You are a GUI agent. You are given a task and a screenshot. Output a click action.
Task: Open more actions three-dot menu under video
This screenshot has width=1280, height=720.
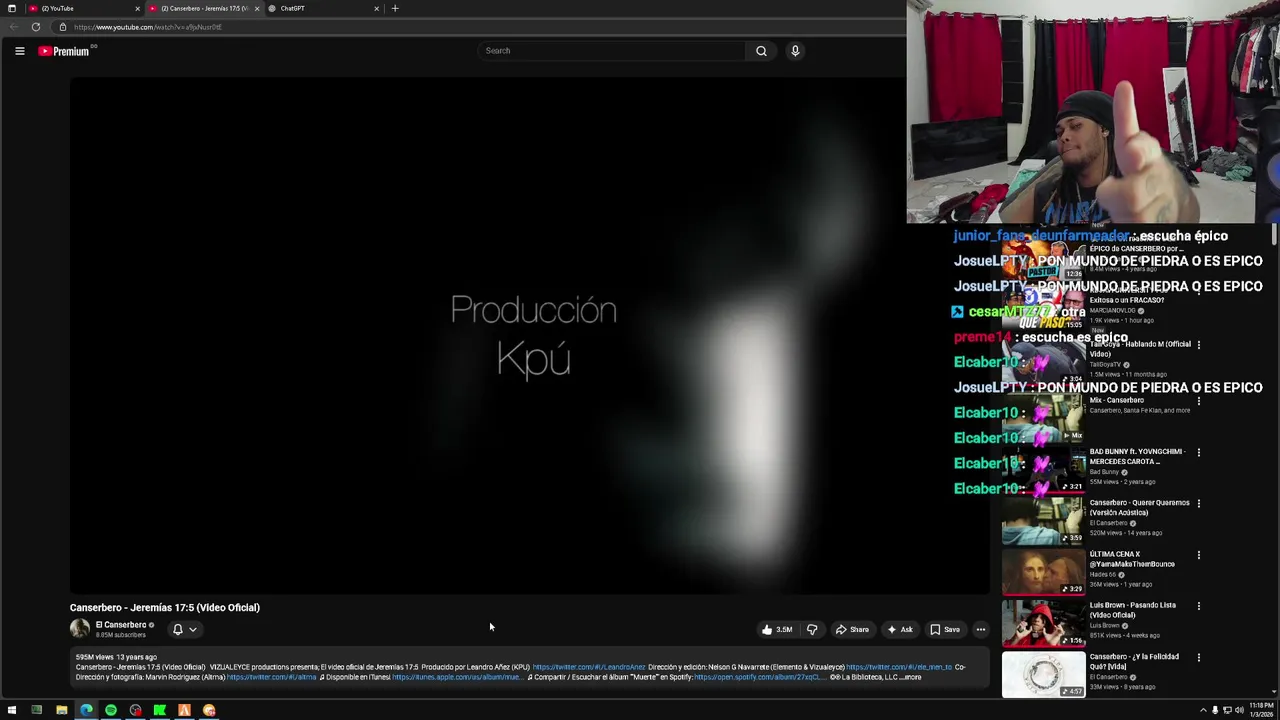pos(981,630)
